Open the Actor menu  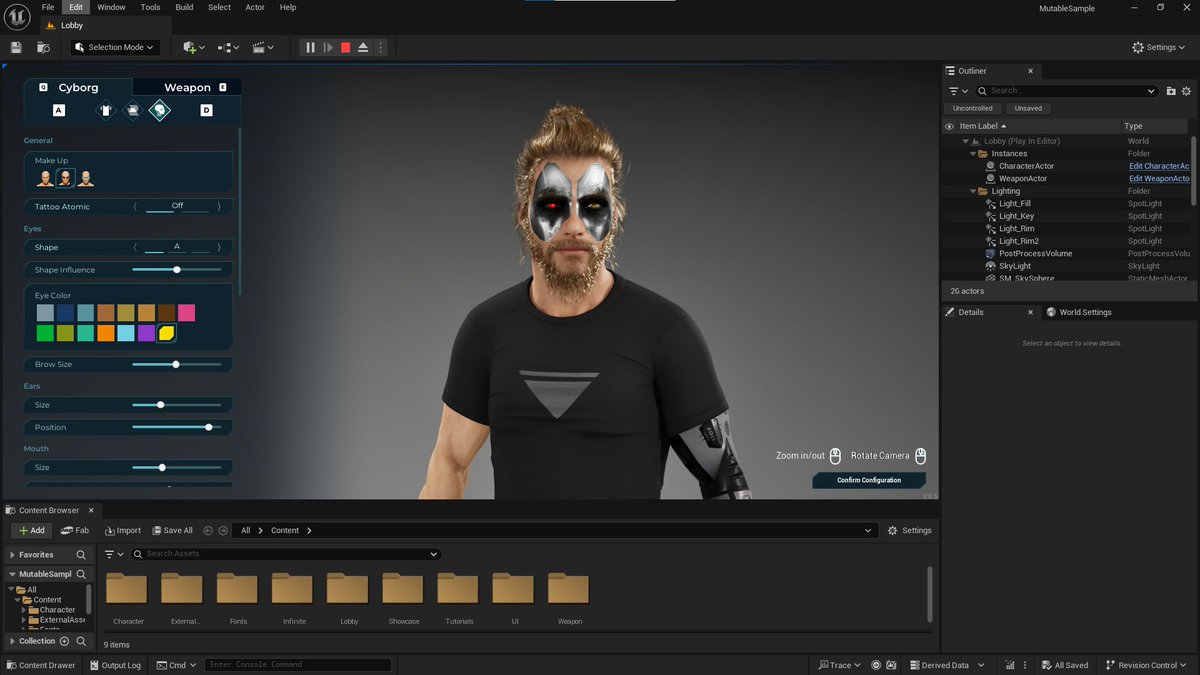[x=255, y=7]
